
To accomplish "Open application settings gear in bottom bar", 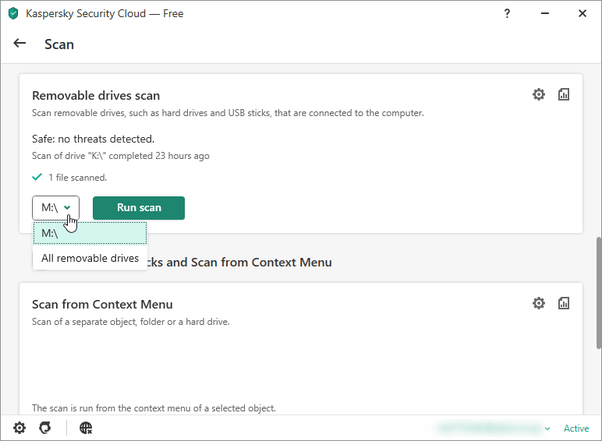I will click(x=19, y=428).
